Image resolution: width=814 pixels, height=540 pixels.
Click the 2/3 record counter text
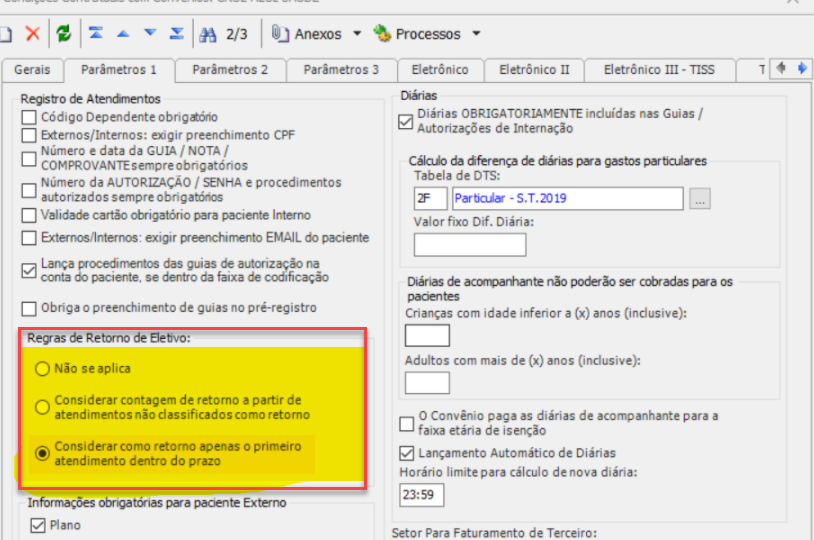click(237, 34)
